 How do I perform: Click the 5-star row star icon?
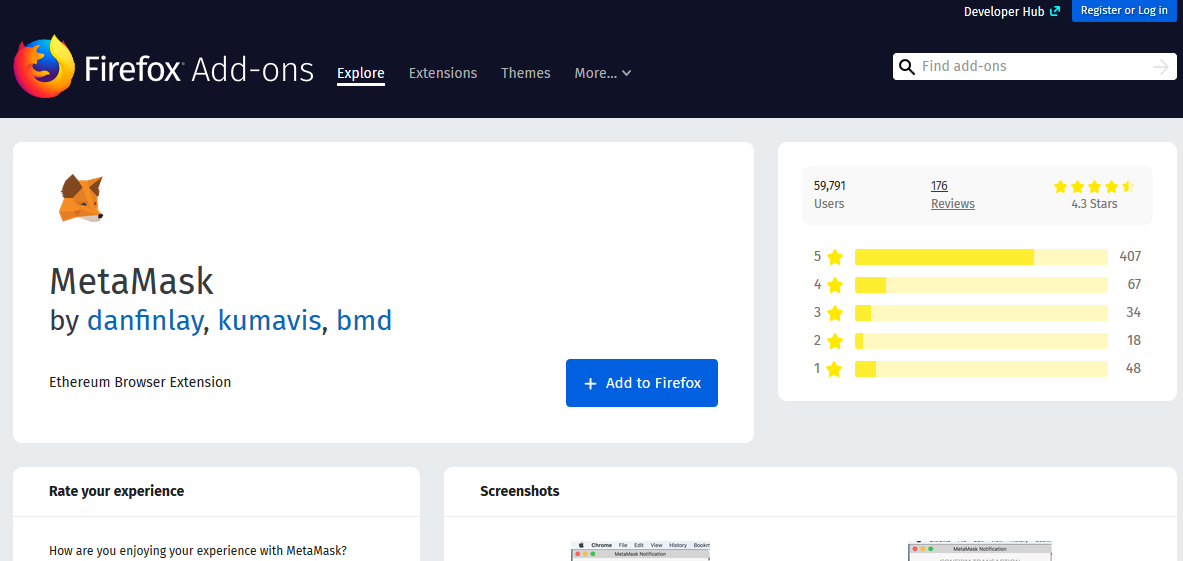(x=834, y=257)
